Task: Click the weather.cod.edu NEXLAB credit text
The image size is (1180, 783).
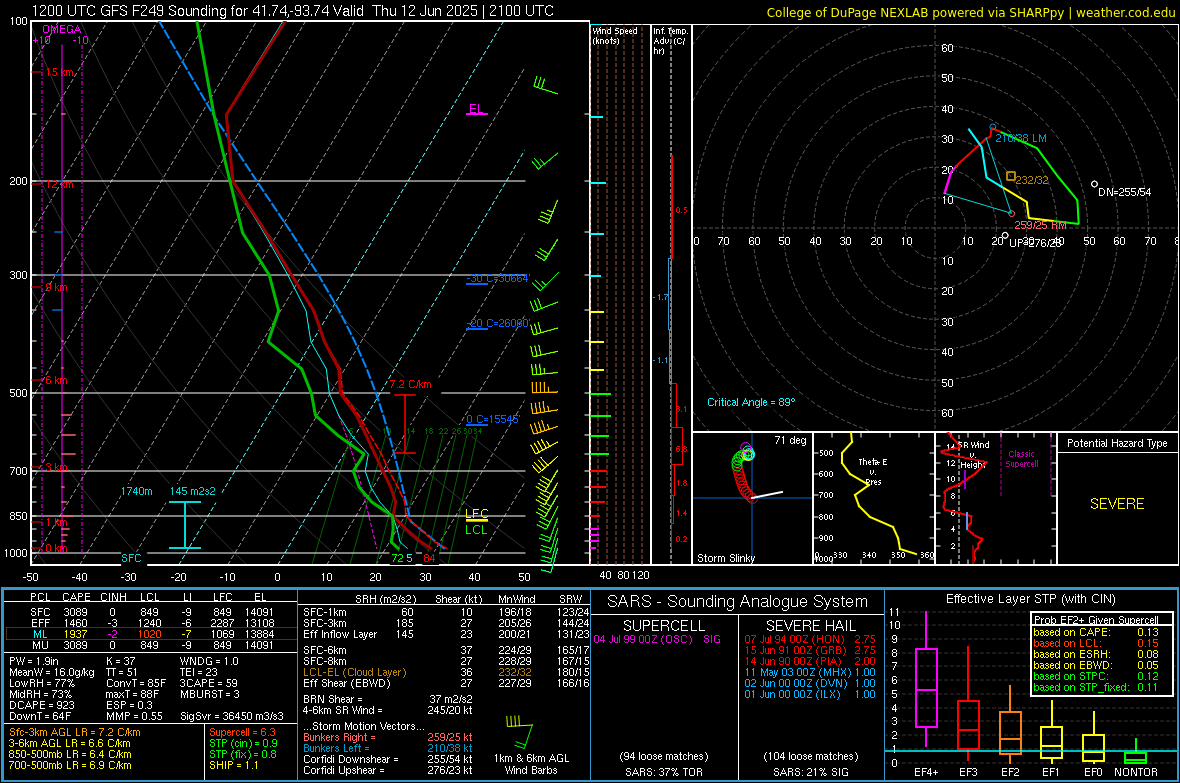Action: (x=970, y=12)
